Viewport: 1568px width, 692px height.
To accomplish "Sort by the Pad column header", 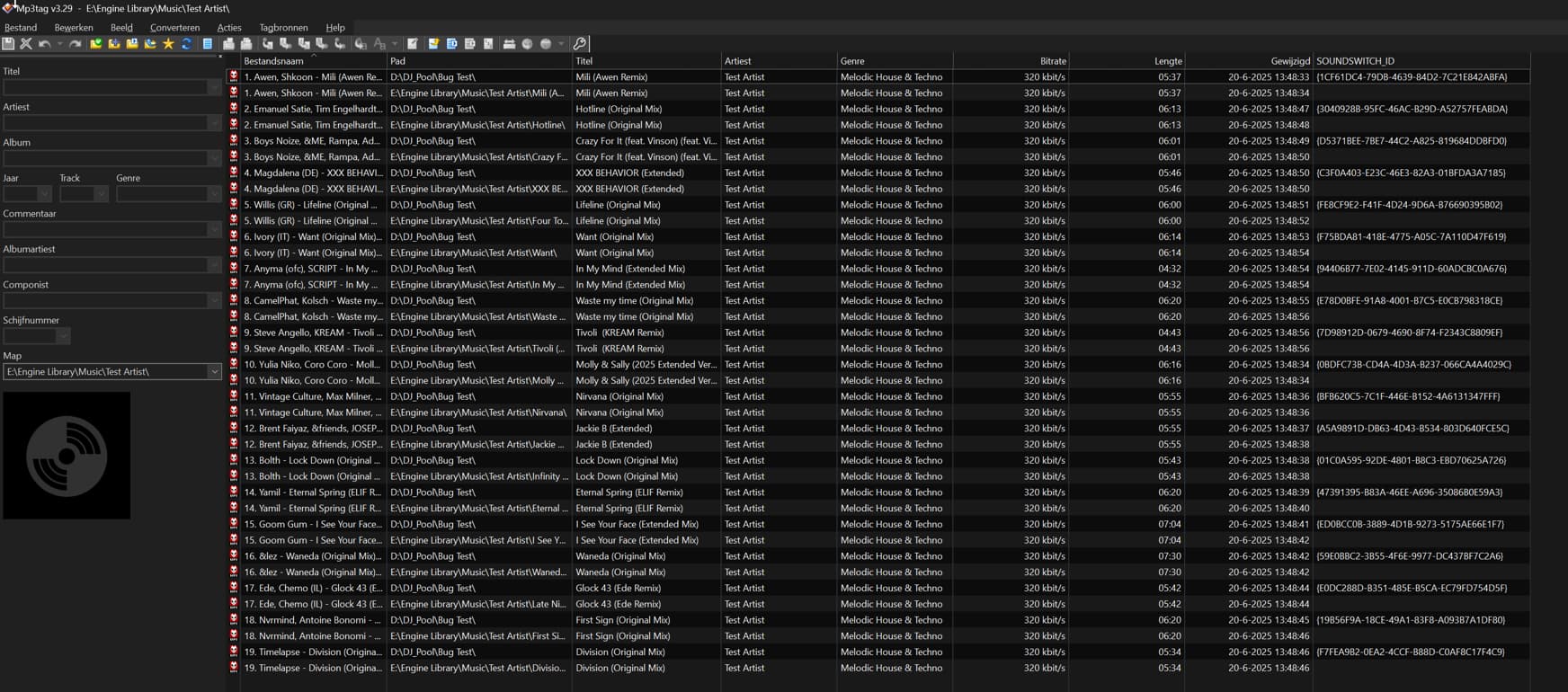I will pyautogui.click(x=479, y=61).
